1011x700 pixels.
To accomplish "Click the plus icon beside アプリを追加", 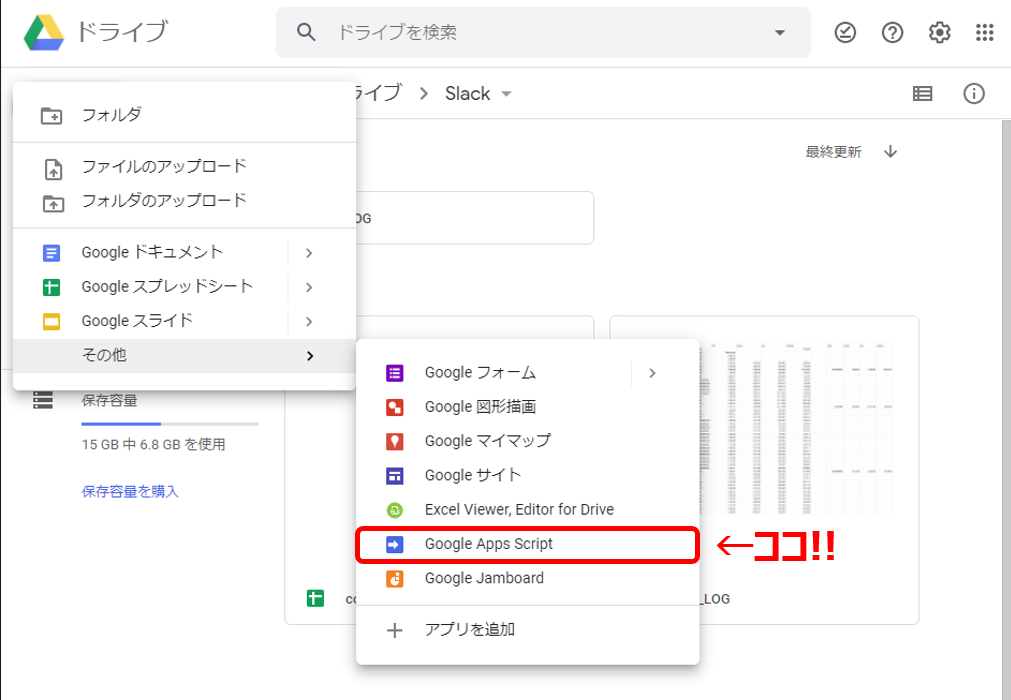I will point(395,630).
